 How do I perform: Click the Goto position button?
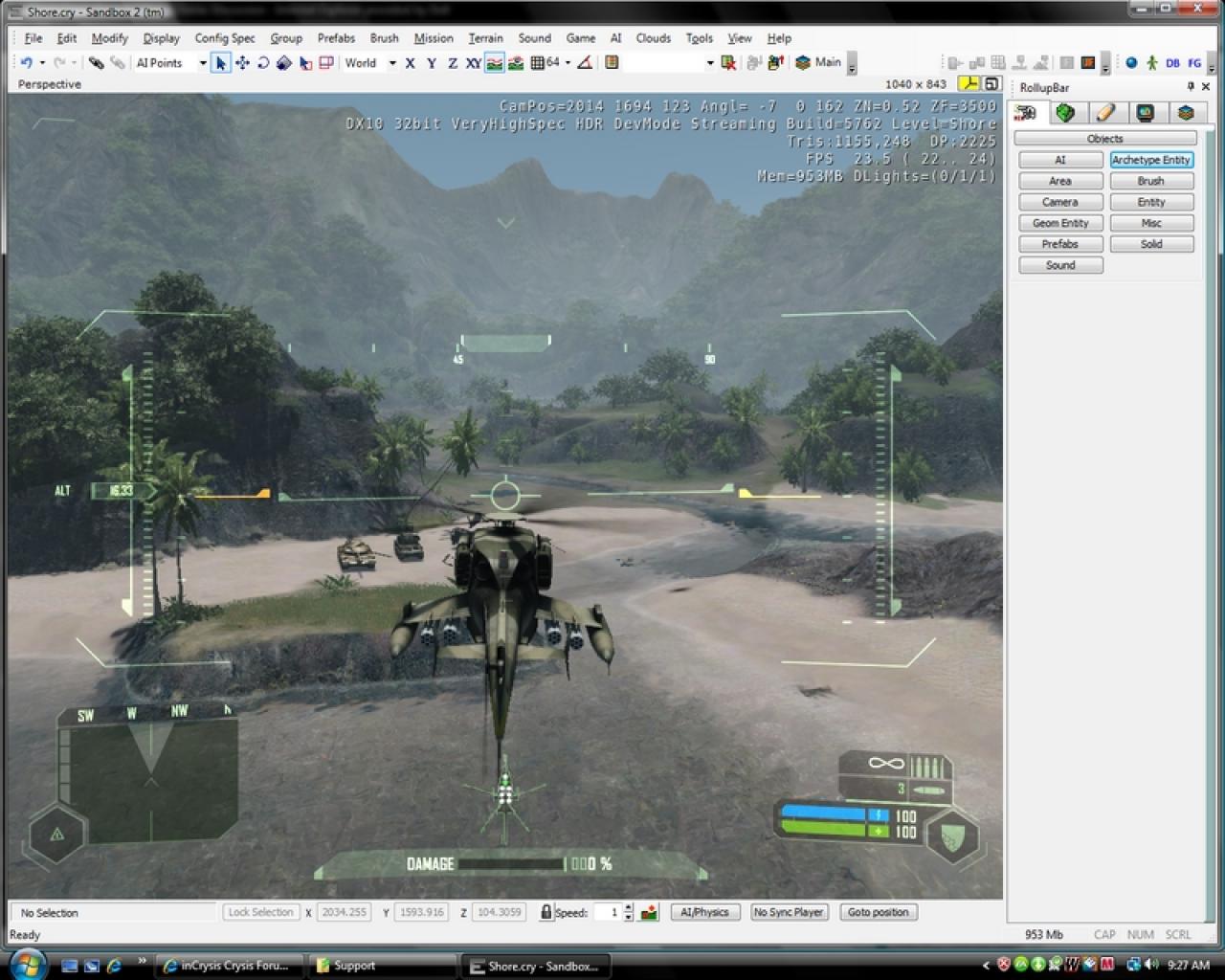pyautogui.click(x=878, y=912)
